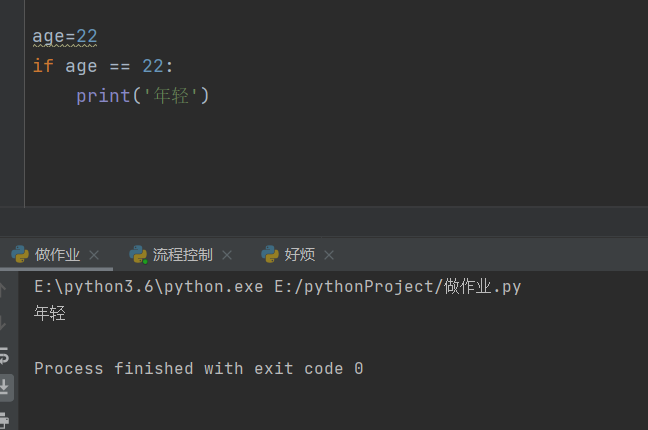Click the up-the-stack-trace arrow icon
The height and width of the screenshot is (430, 648).
coord(5,290)
